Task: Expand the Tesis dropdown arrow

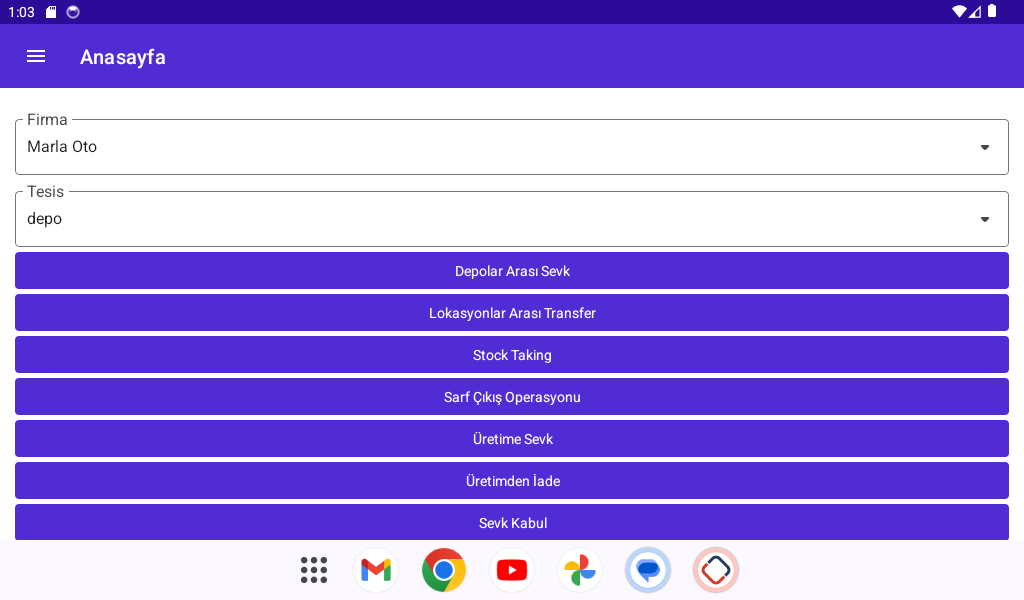Action: coord(985,219)
